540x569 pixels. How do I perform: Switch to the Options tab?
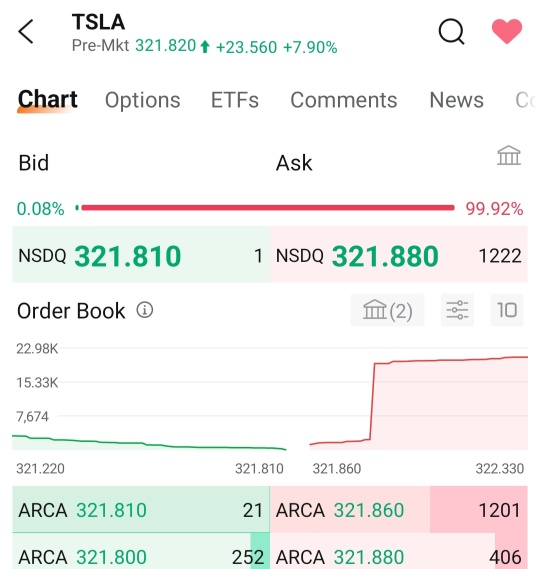(x=143, y=100)
